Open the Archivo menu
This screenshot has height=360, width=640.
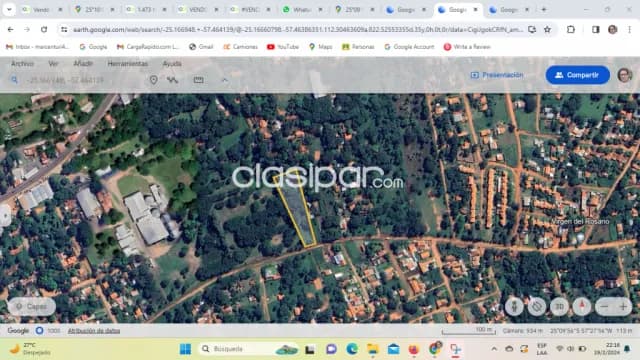point(22,64)
